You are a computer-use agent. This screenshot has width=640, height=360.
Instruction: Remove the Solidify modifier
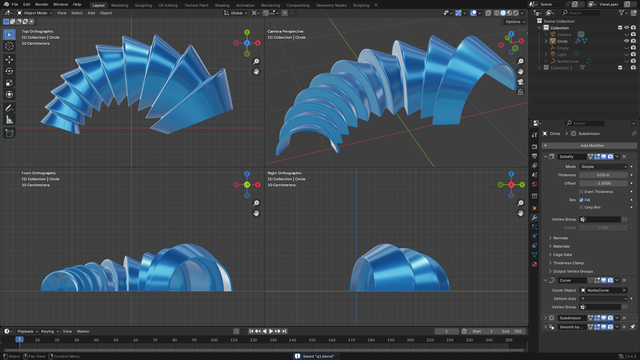point(624,157)
